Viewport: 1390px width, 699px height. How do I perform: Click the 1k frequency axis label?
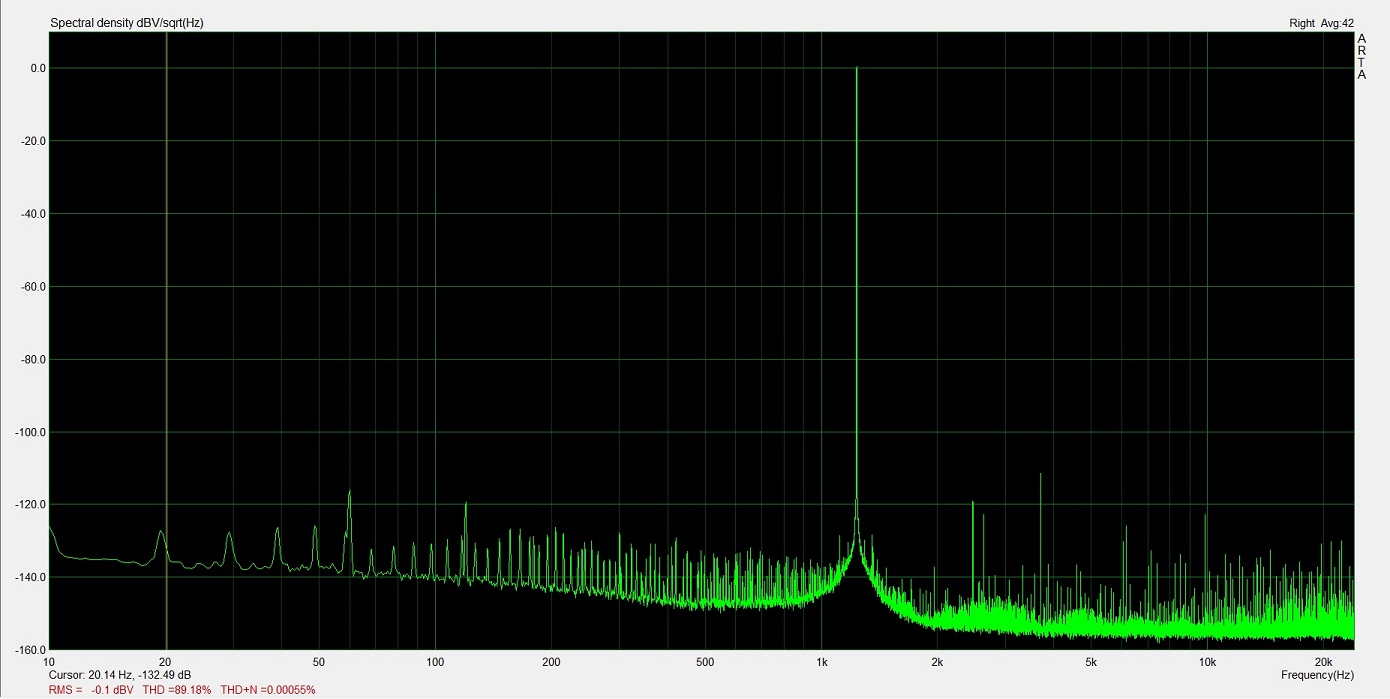821,662
